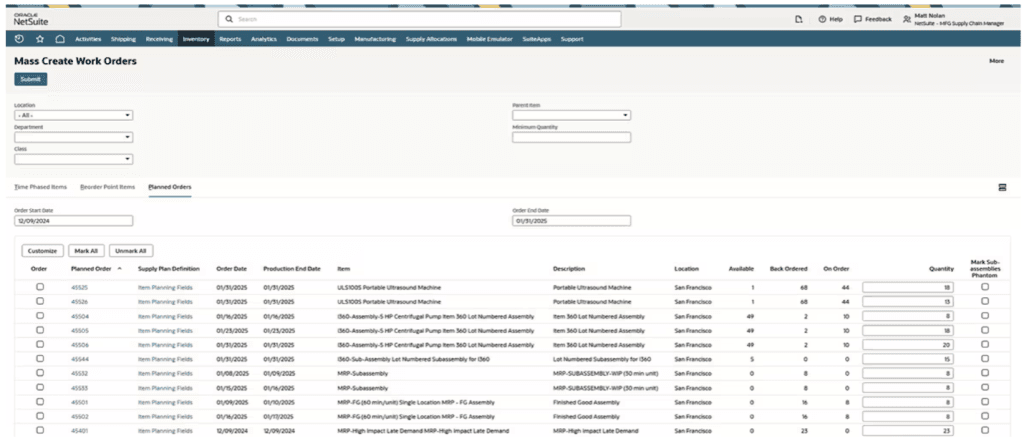Click the Matt Nolan user role icon
Viewport: 1024px width, 446px height.
907,19
